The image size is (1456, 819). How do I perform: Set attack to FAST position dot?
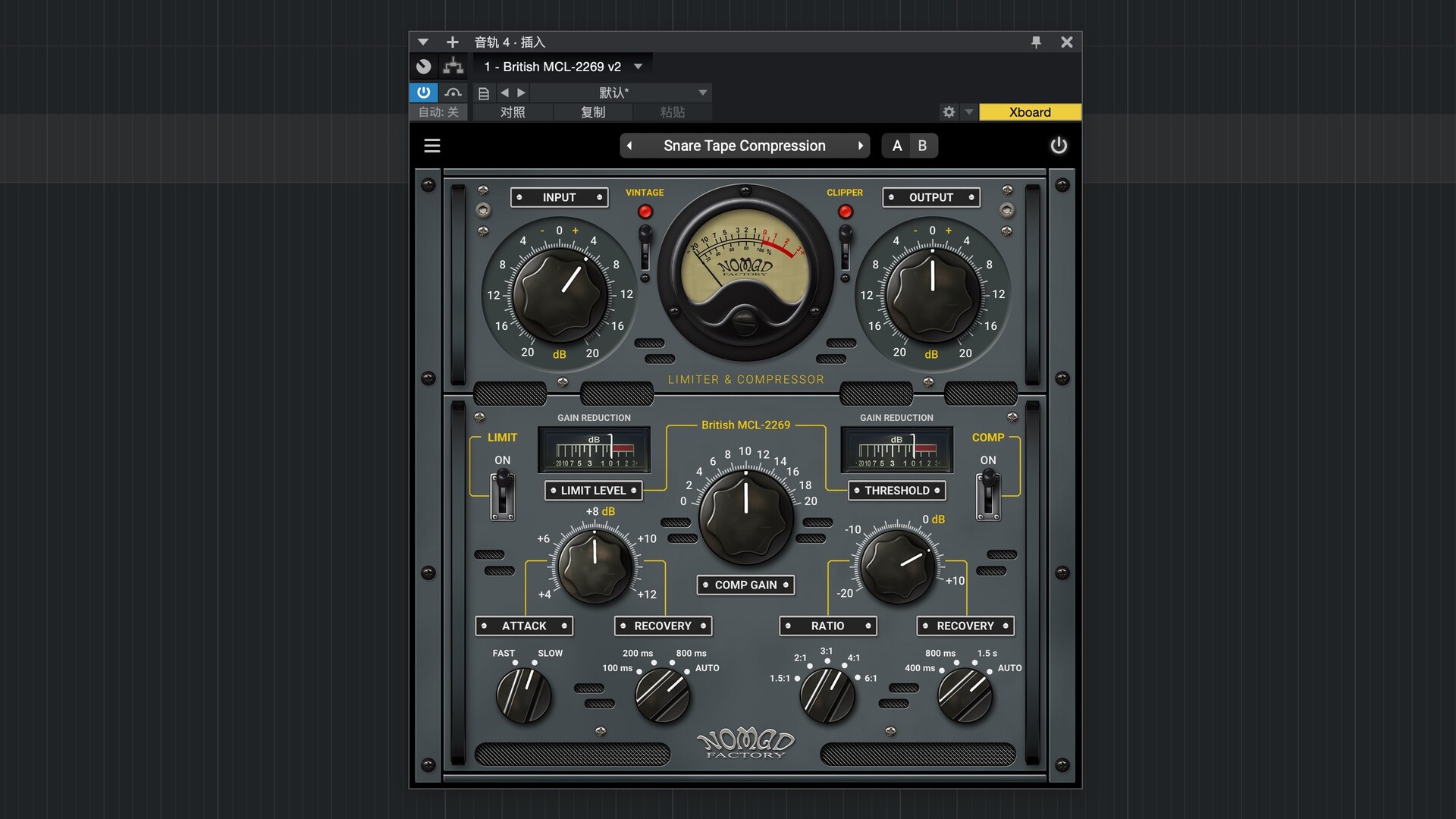coord(515,663)
